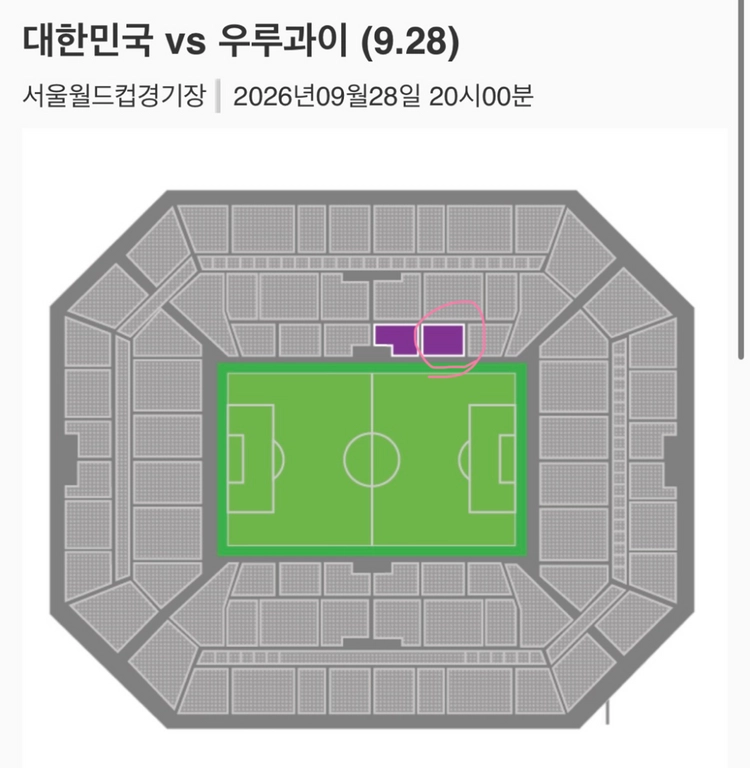The height and width of the screenshot is (768, 750).
Task: Click the dark notch in the west stand's outer tier
Action: point(72,459)
